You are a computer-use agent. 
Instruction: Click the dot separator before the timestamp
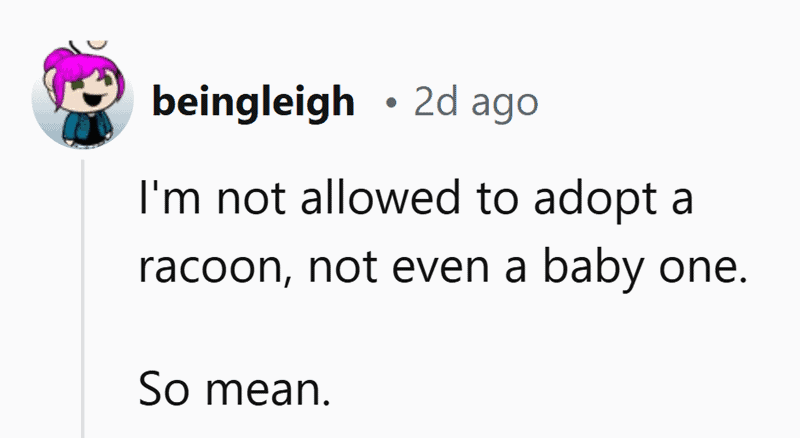[391, 104]
